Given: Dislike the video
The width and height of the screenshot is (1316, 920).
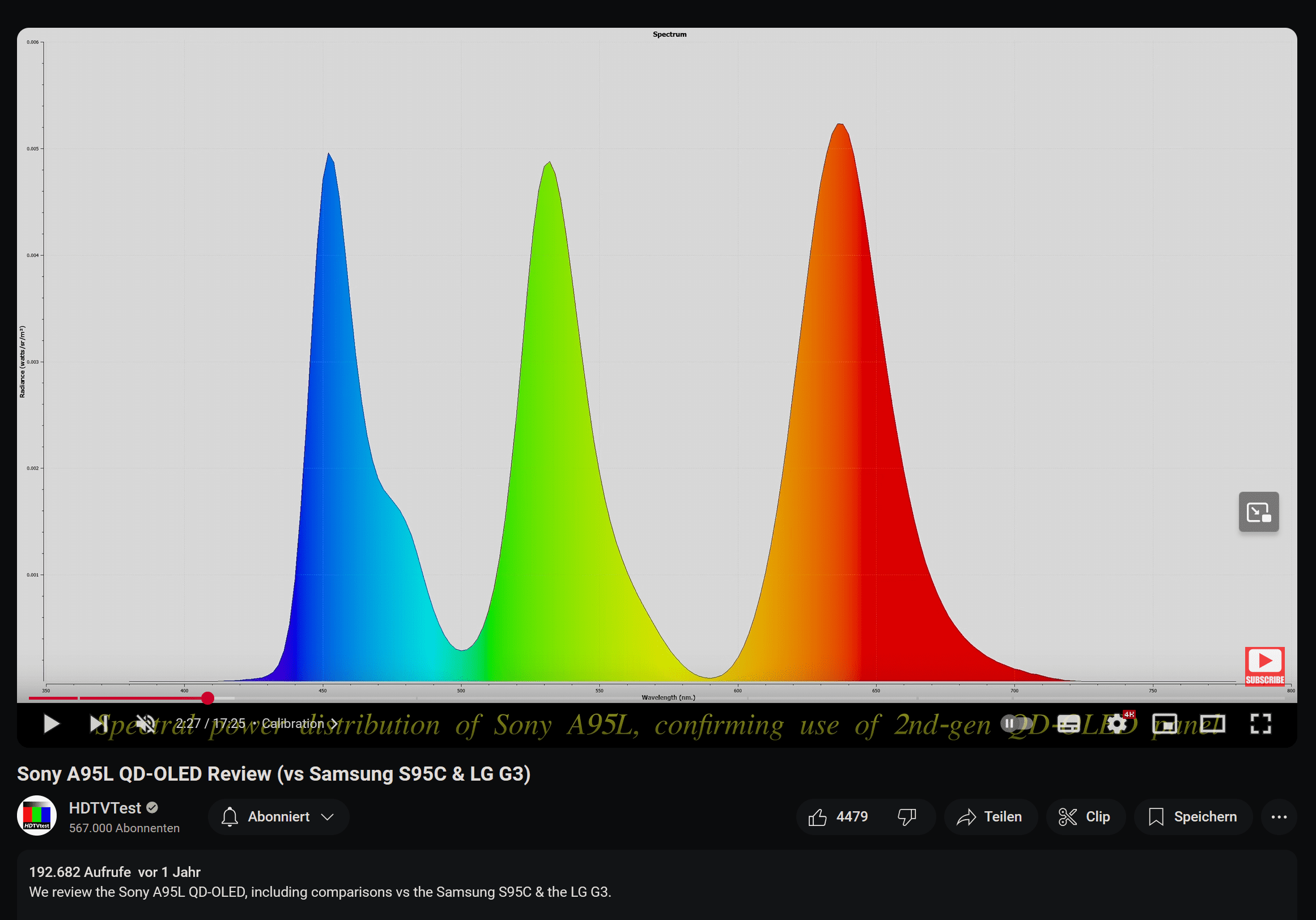Looking at the screenshot, I should click(x=907, y=816).
